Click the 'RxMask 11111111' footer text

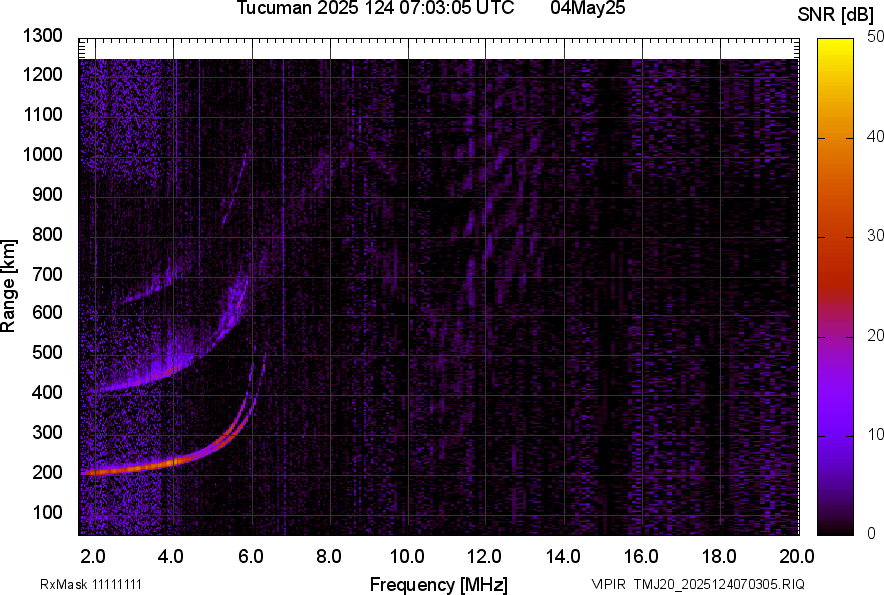[x=91, y=584]
